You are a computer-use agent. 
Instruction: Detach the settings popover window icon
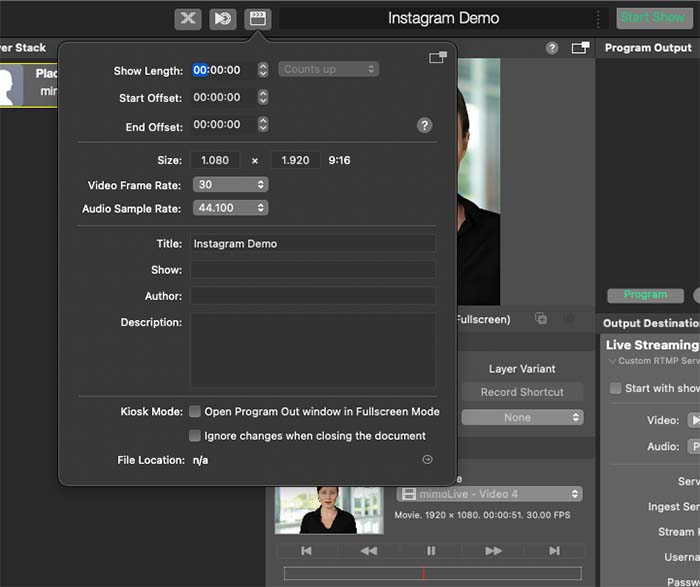438,57
